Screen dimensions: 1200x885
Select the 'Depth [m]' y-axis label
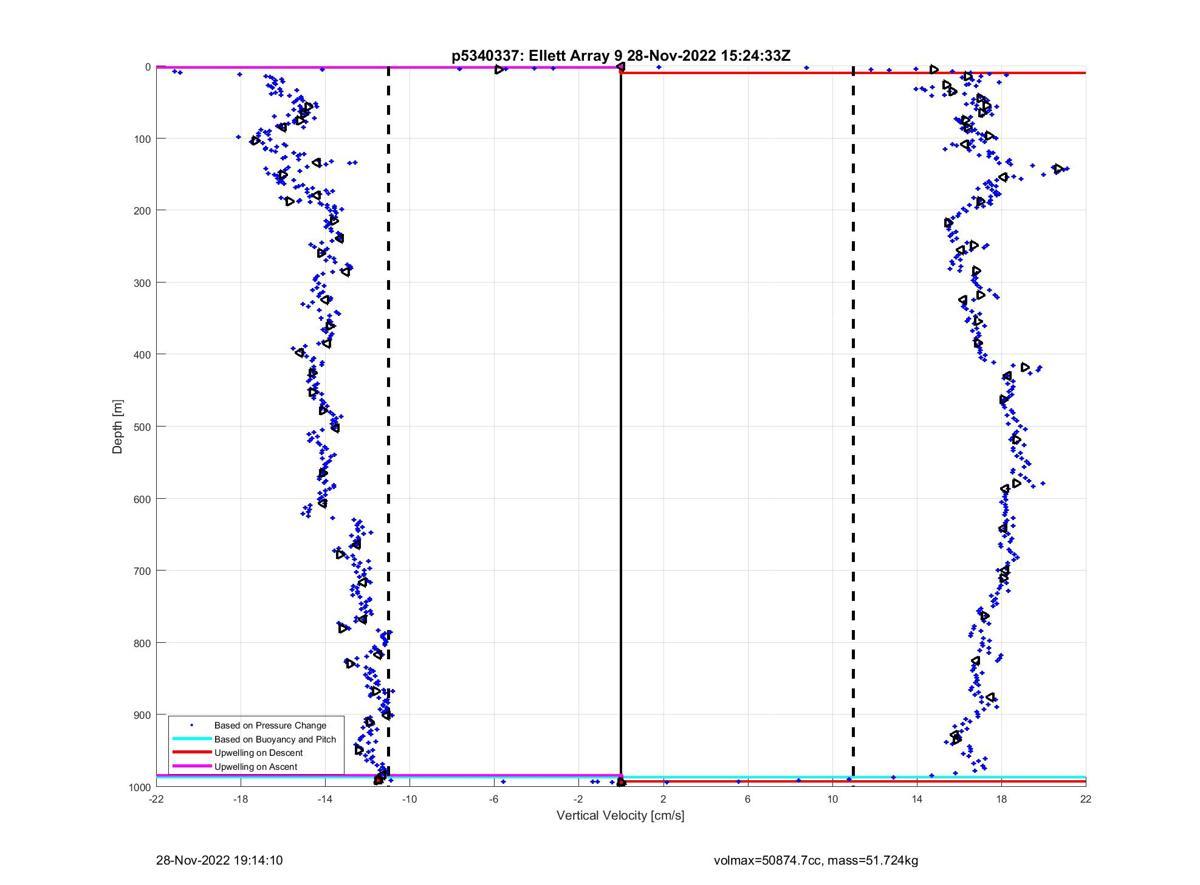tap(118, 427)
